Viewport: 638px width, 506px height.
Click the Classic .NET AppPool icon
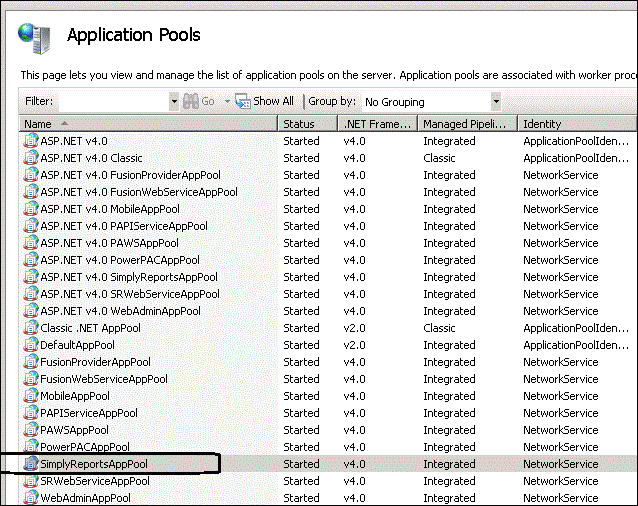[x=31, y=328]
